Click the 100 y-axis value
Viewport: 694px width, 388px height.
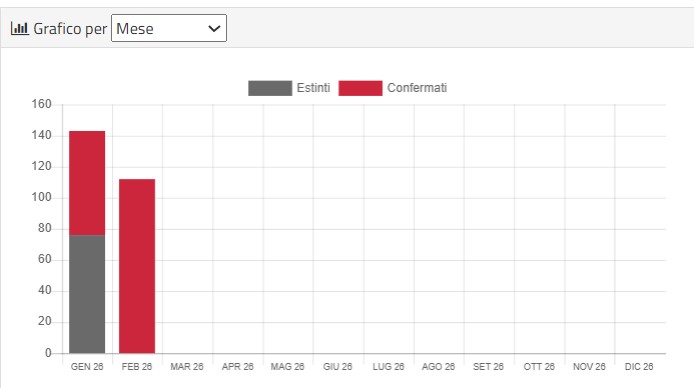[41, 197]
